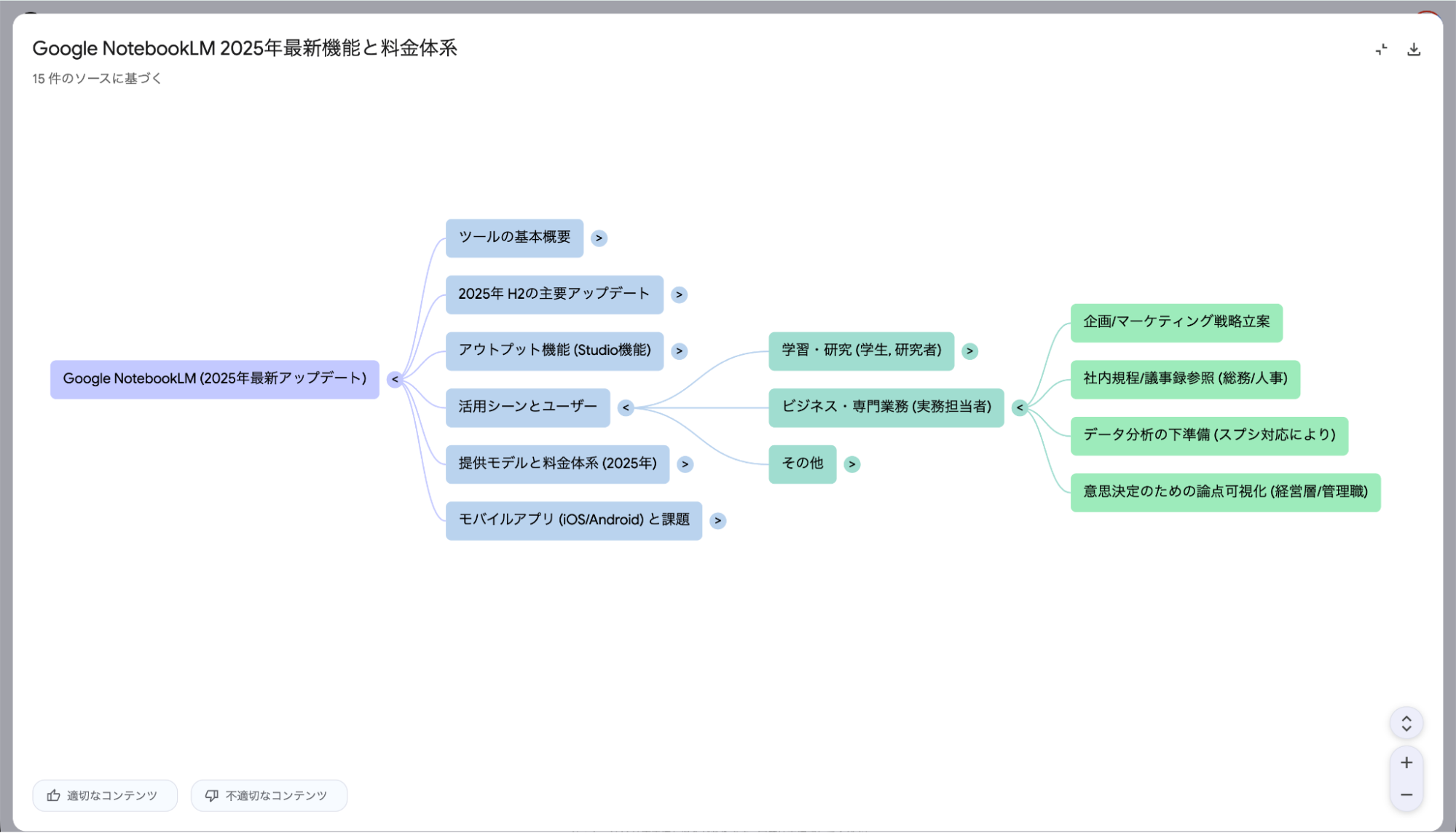The image size is (1456, 833).
Task: Select the 提供モデルと料金体系 (2025年) node
Action: 558,464
